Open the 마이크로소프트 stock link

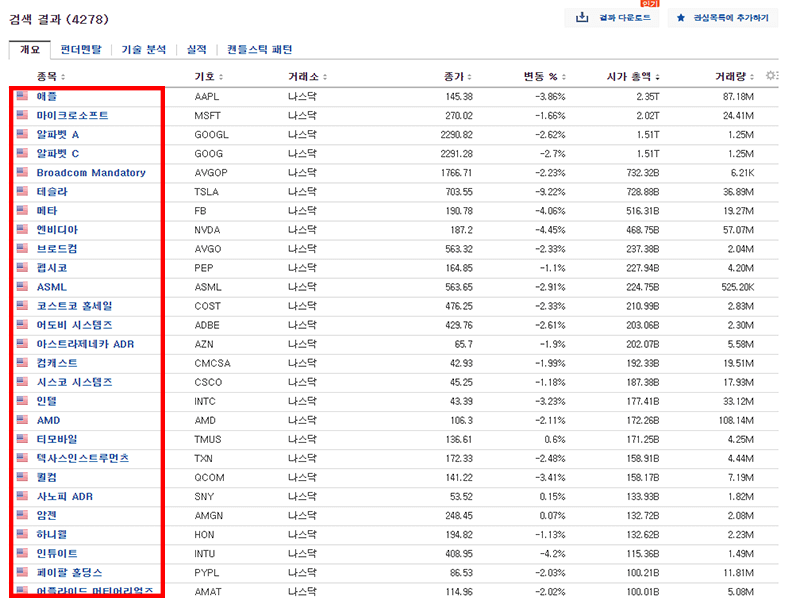tap(72, 115)
